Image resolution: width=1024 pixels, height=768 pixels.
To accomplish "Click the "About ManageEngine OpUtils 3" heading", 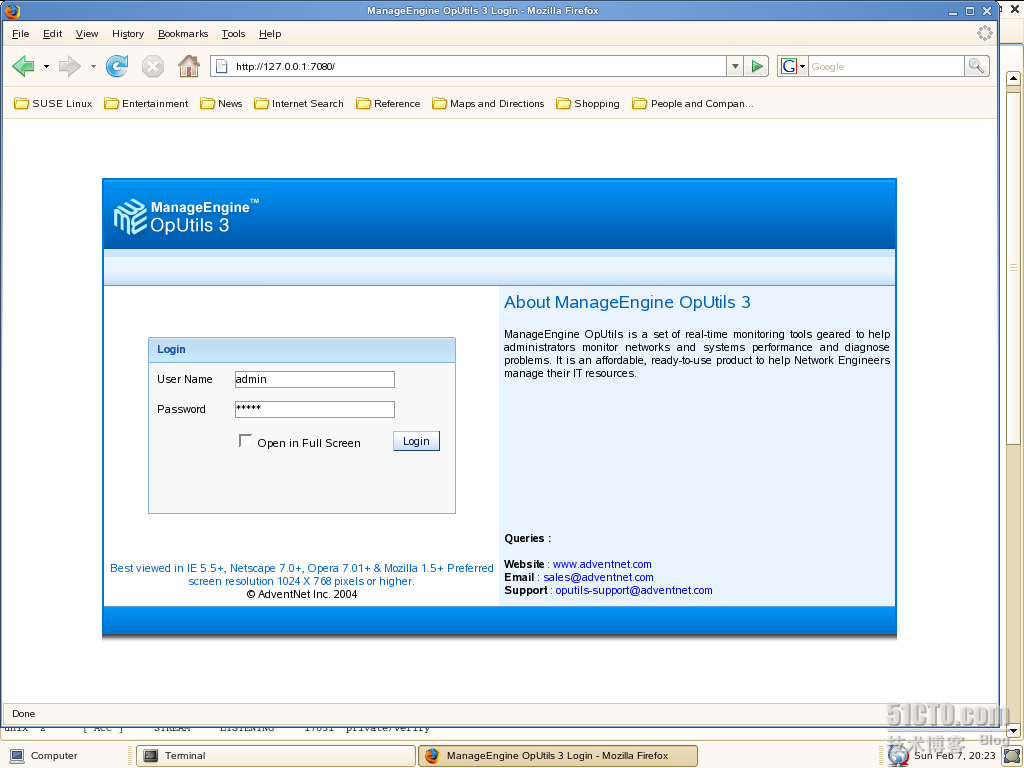I will (627, 302).
